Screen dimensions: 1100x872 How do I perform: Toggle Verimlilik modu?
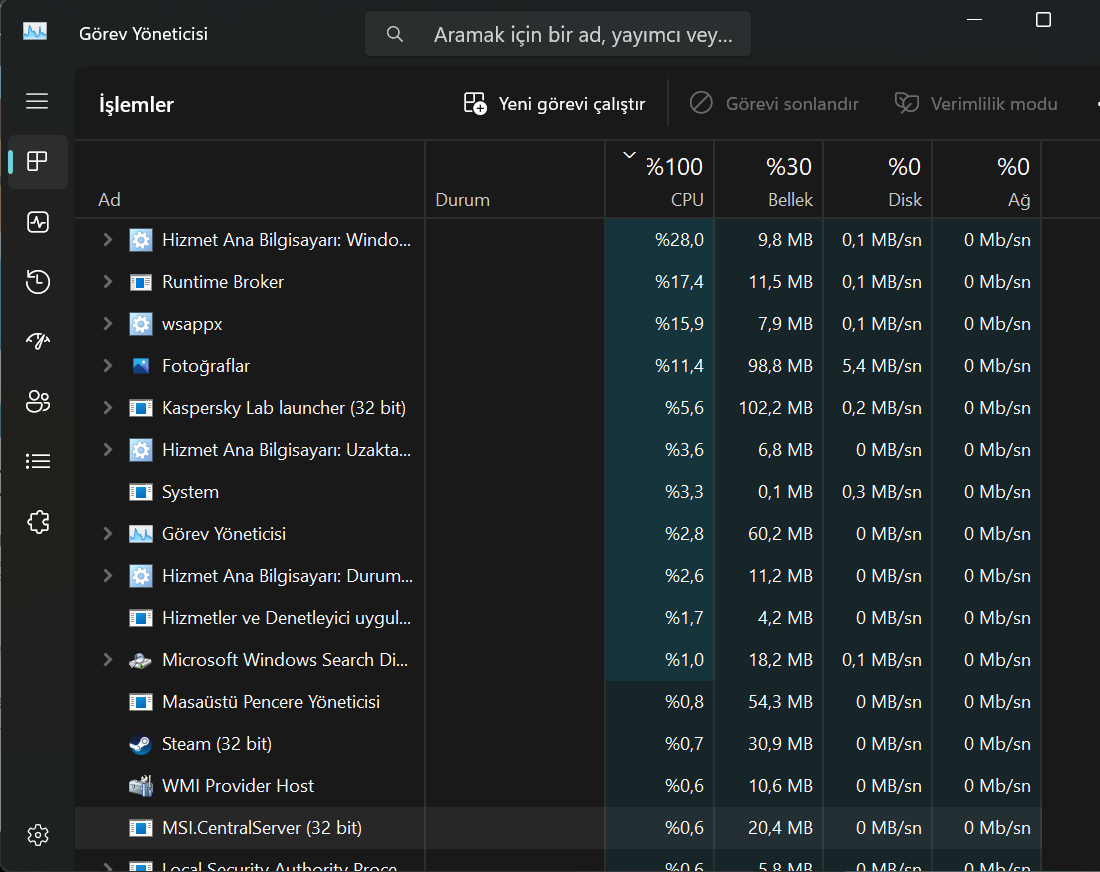(976, 104)
